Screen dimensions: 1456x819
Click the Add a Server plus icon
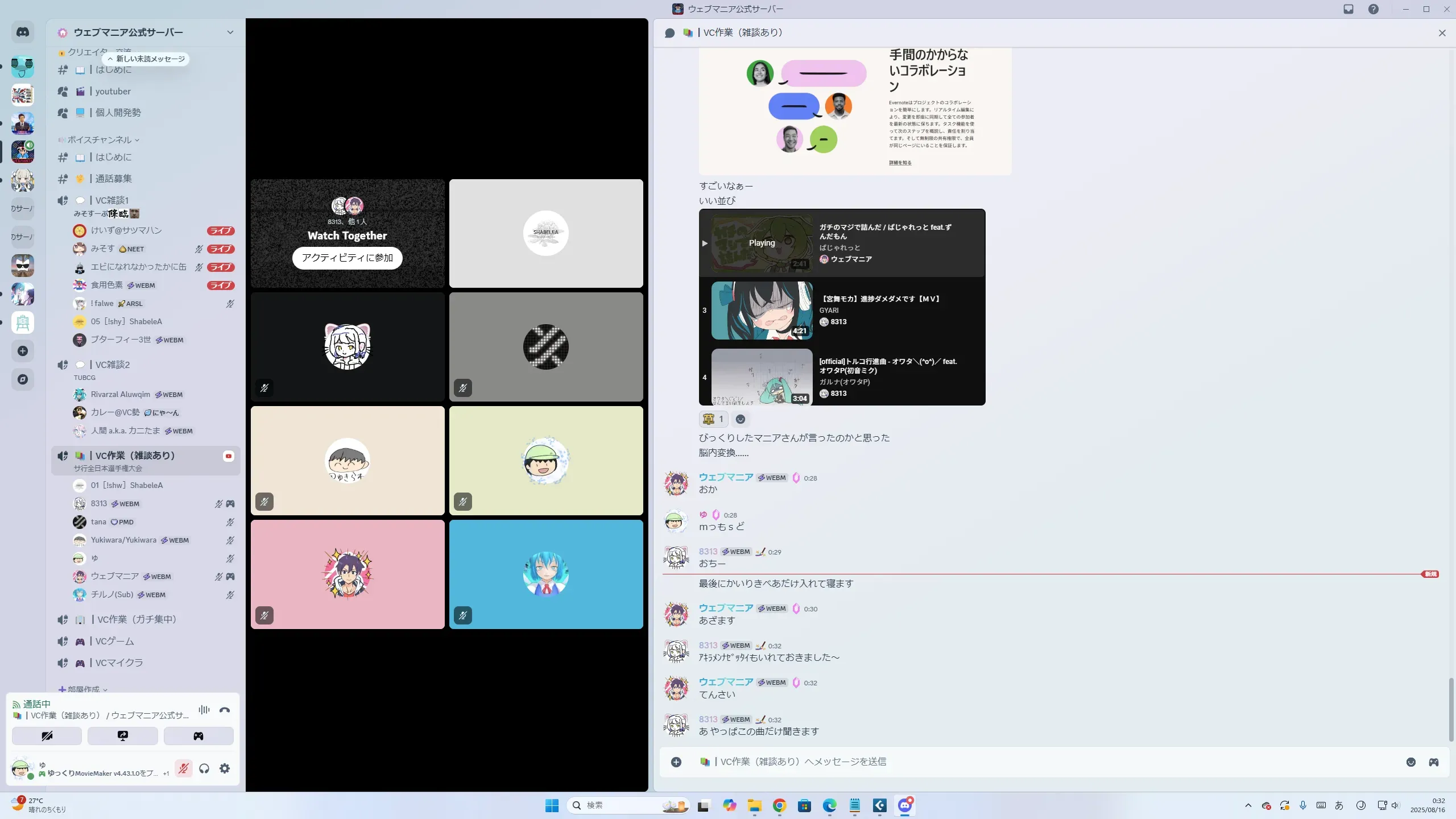coord(23,351)
